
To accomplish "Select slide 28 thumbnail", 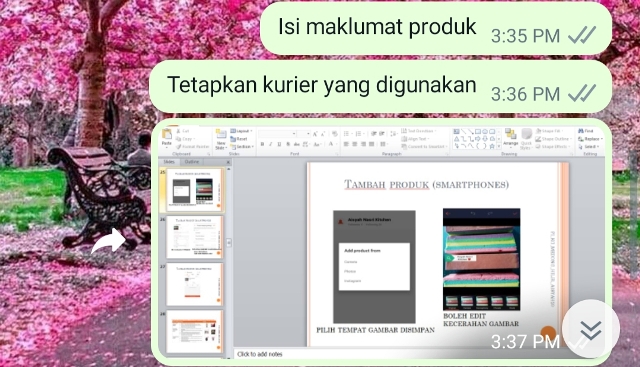I will [x=194, y=331].
